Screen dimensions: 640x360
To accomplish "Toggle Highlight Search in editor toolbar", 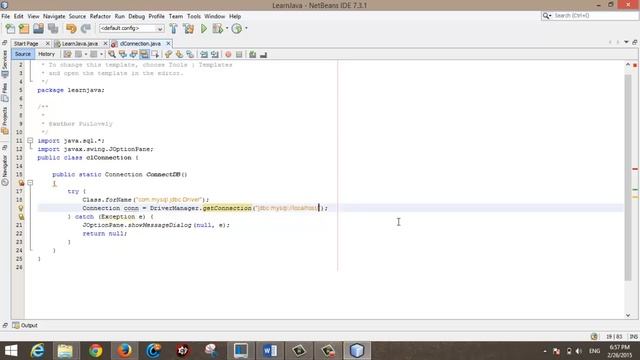I will click(x=144, y=54).
